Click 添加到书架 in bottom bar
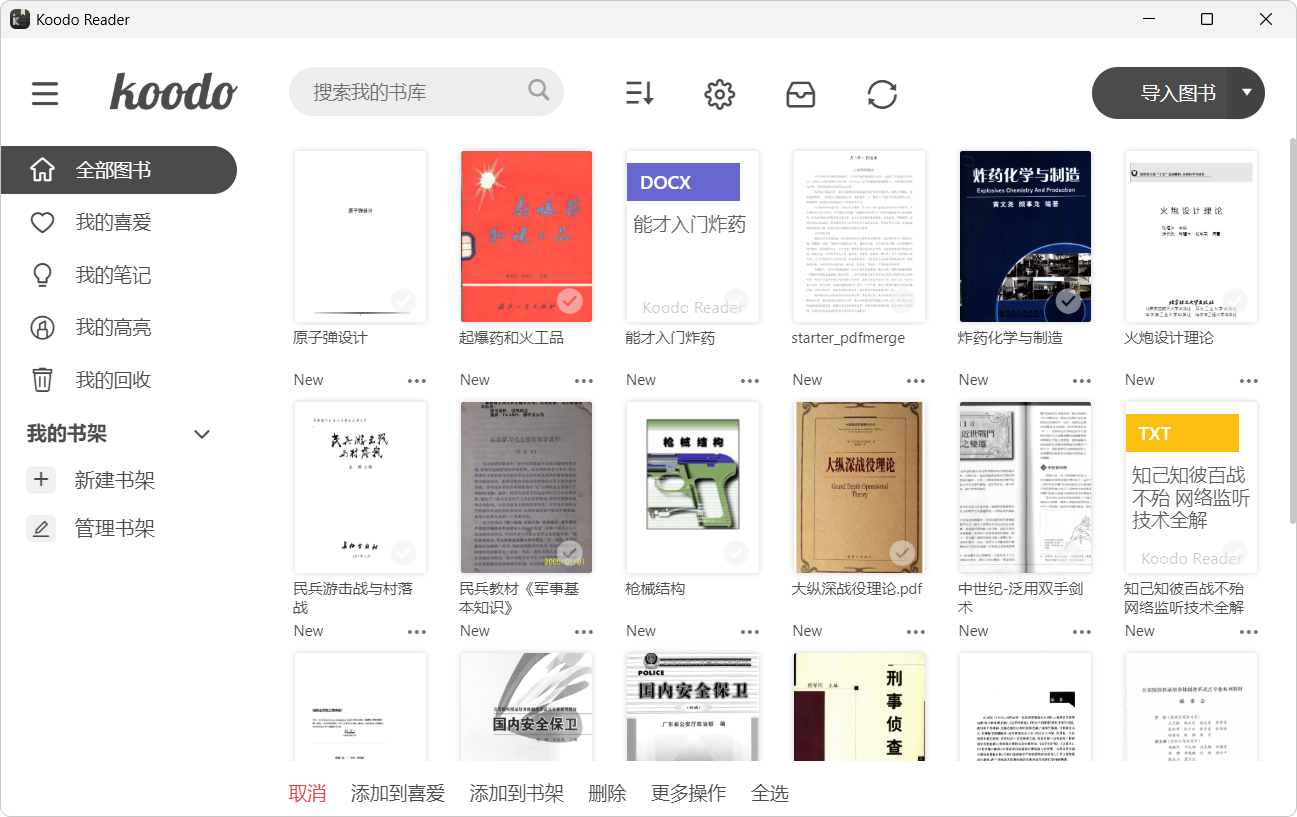 517,793
